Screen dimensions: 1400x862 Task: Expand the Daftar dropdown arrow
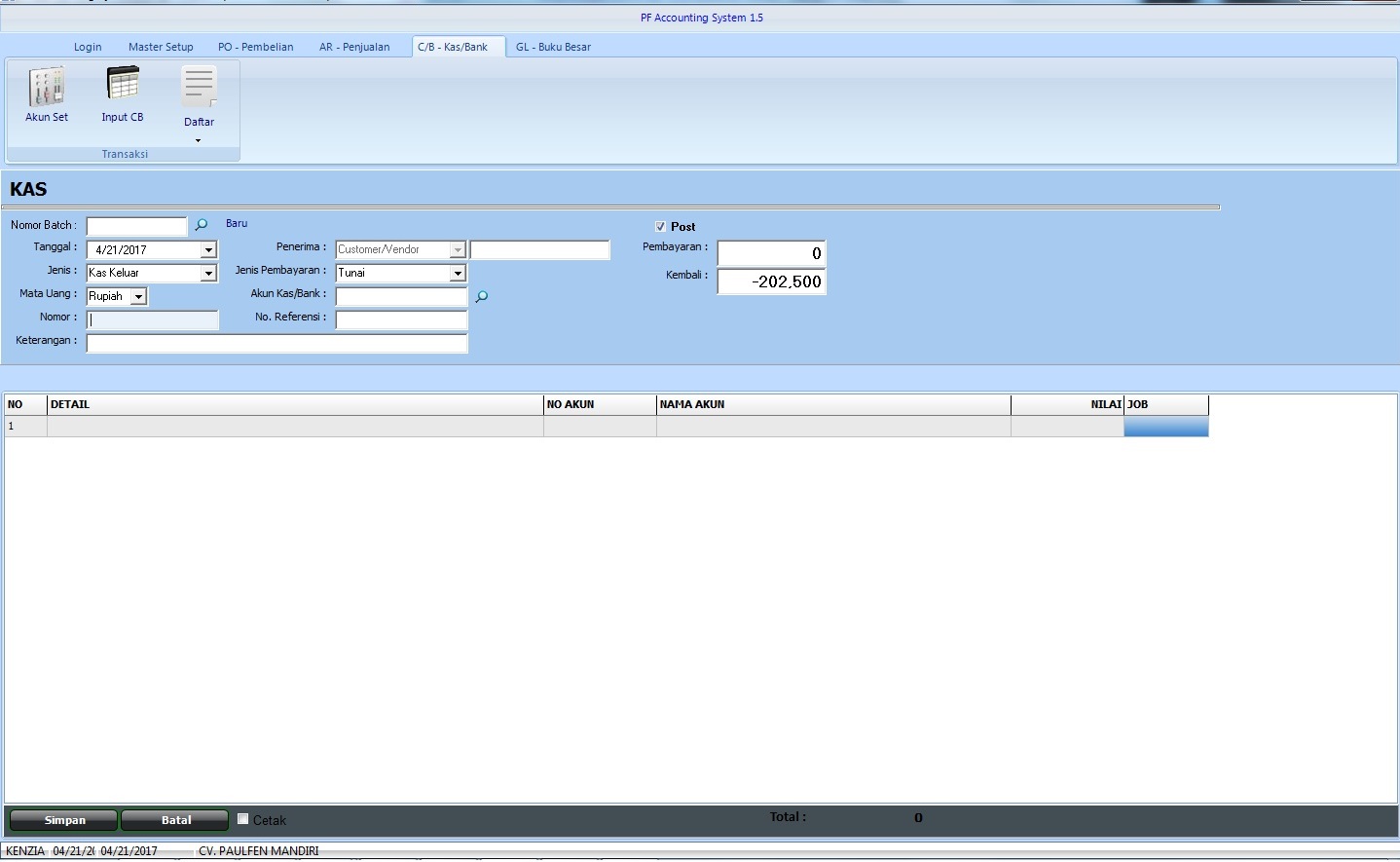pyautogui.click(x=199, y=140)
